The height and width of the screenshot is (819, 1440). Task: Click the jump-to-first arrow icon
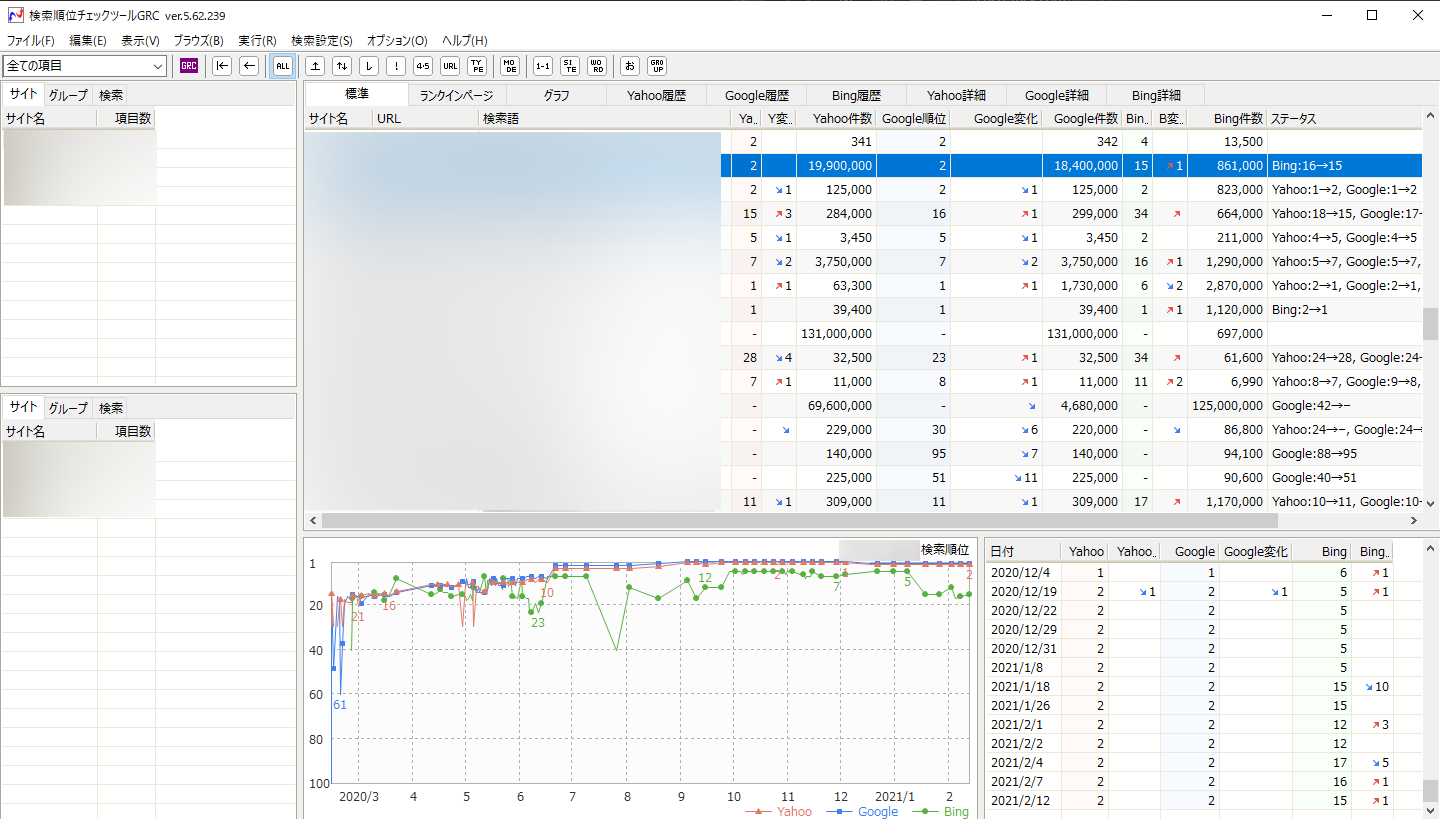click(x=222, y=66)
